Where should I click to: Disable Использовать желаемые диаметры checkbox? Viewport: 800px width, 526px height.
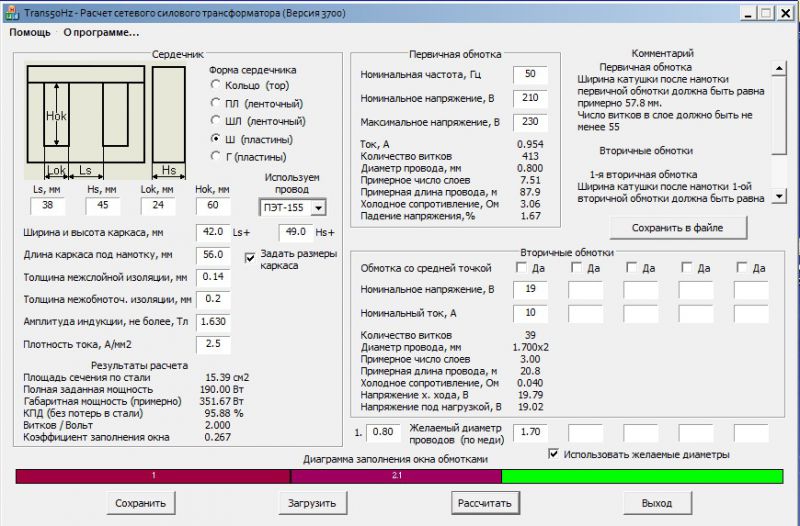pyautogui.click(x=554, y=454)
